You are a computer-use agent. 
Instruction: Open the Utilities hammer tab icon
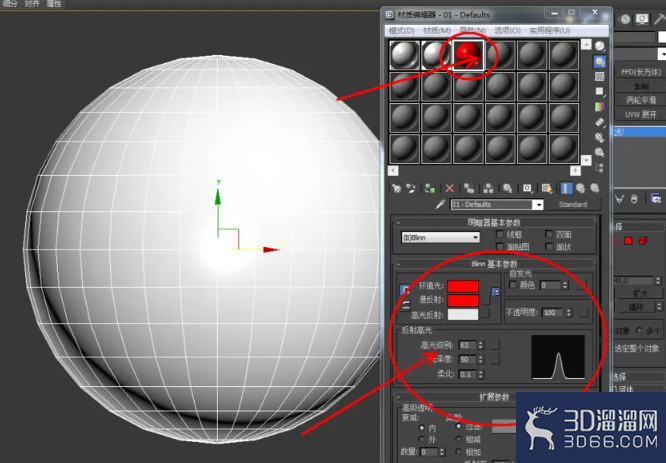click(x=660, y=19)
